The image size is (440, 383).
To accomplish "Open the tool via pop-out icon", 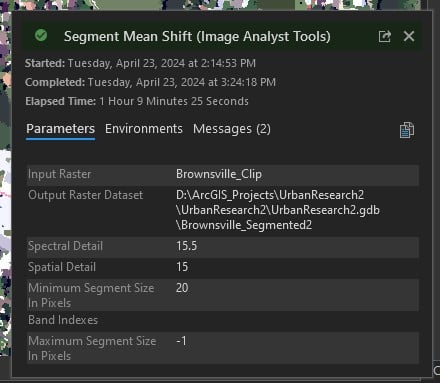I will coord(385,36).
